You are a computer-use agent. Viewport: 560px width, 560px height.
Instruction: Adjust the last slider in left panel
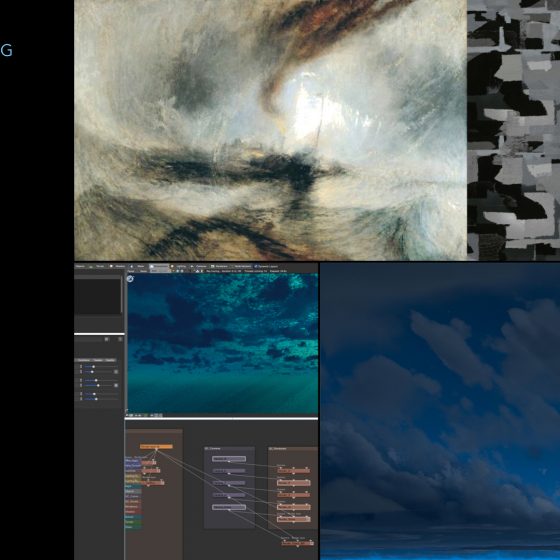101,399
